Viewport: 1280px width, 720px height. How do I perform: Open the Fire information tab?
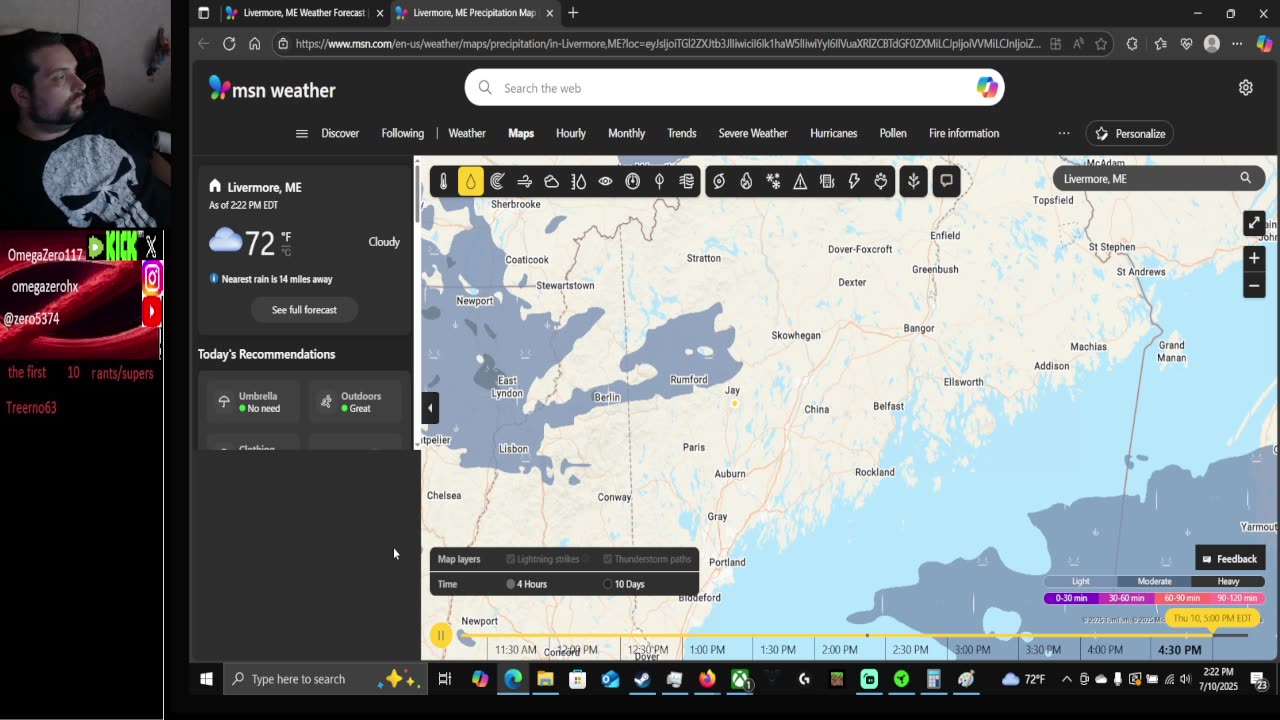pos(964,133)
